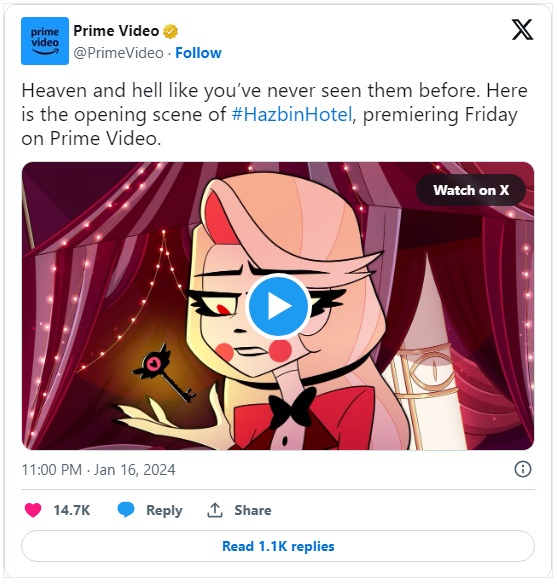Click Read 1.1K replies button
Image resolution: width=557 pixels, height=584 pixels.
point(278,546)
